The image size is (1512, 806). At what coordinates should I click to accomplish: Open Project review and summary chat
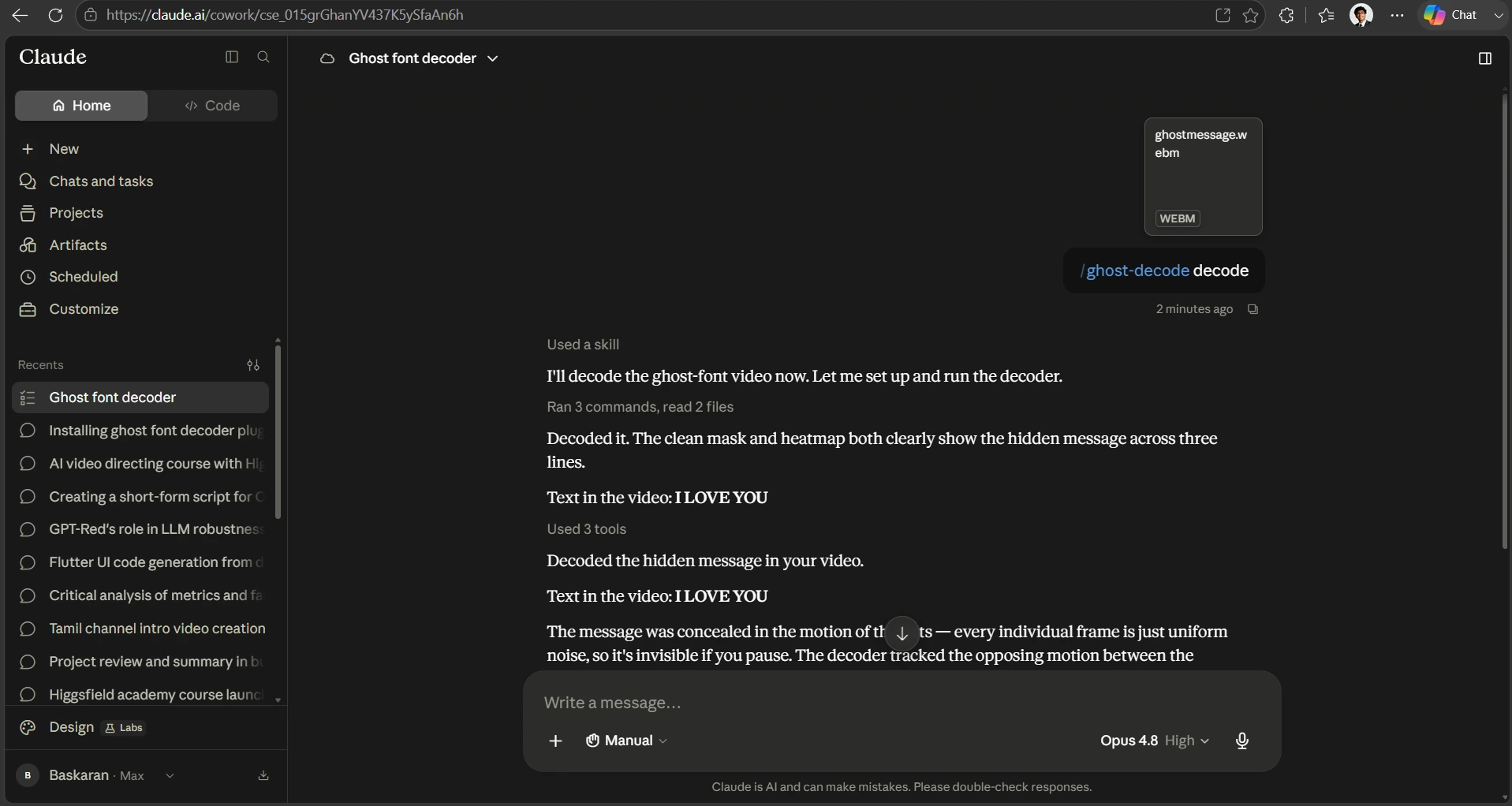140,662
